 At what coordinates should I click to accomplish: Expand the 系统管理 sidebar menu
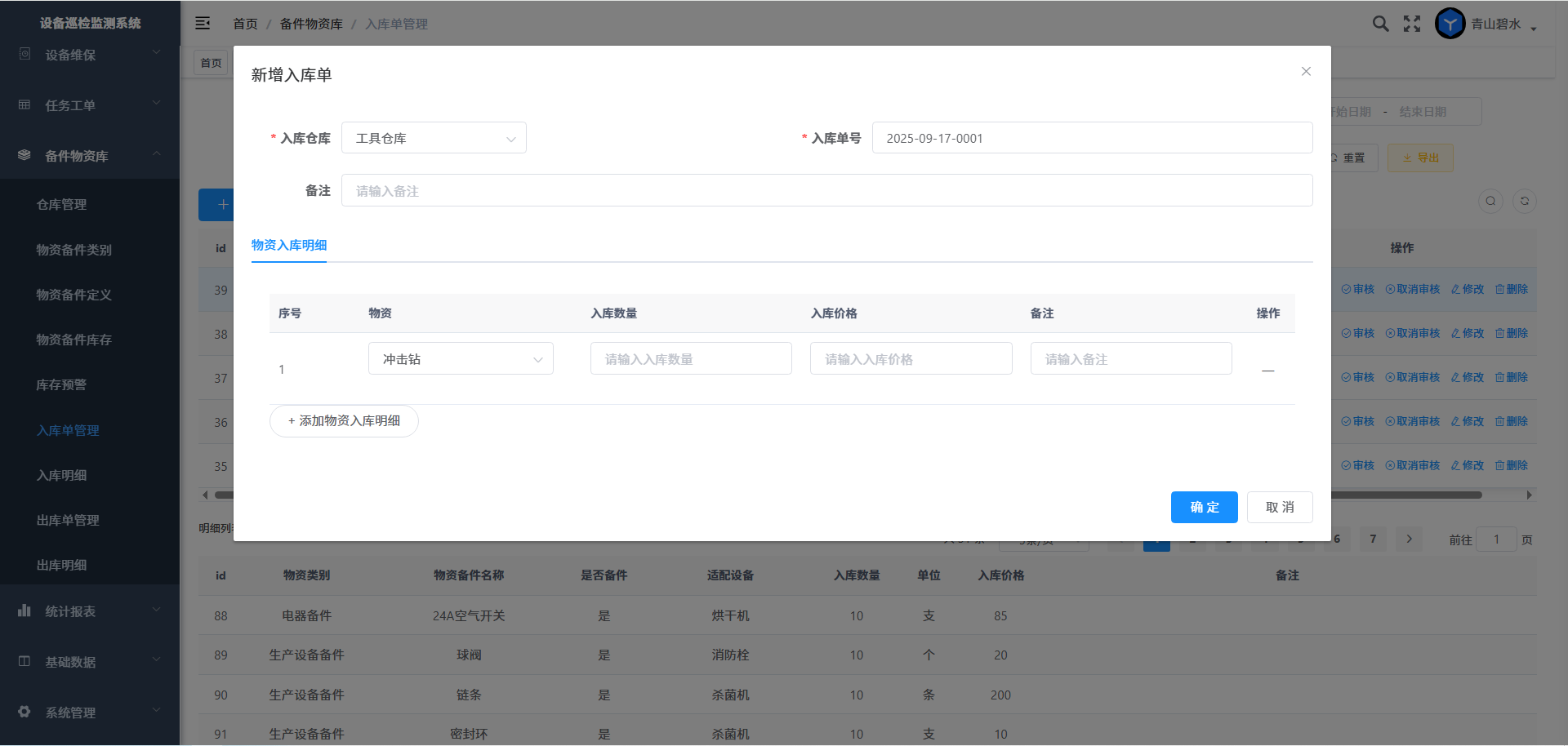90,713
